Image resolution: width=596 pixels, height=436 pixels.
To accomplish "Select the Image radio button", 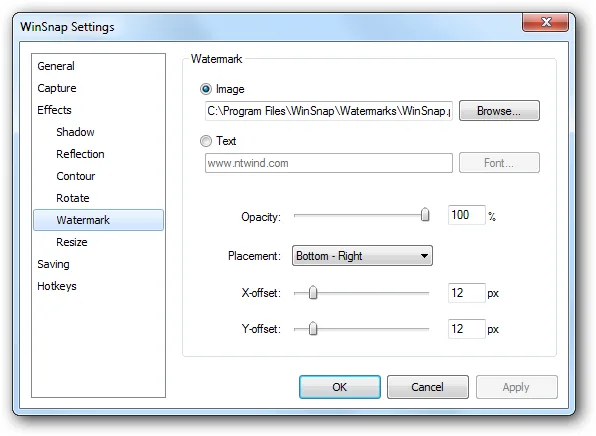I will tap(206, 89).
